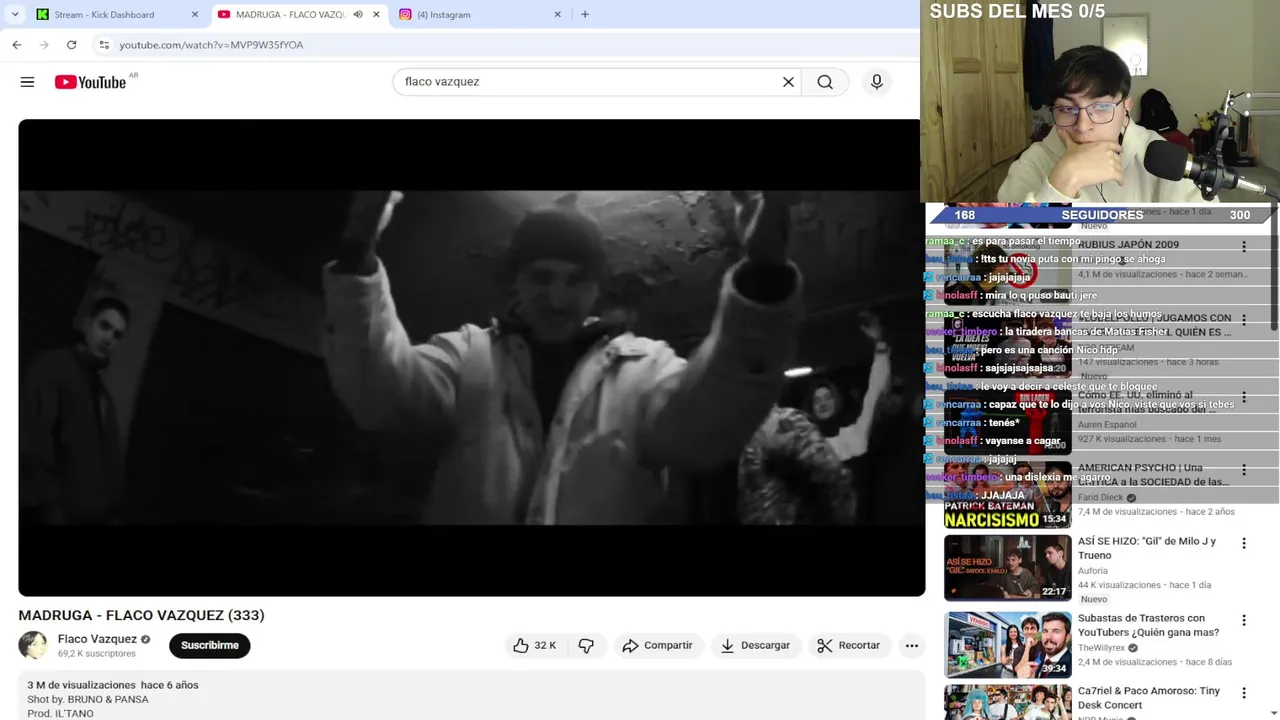The width and height of the screenshot is (1280, 720).
Task: Click the video title MADRUGA - FLACO VAZQUEZ (333)
Action: click(x=141, y=615)
